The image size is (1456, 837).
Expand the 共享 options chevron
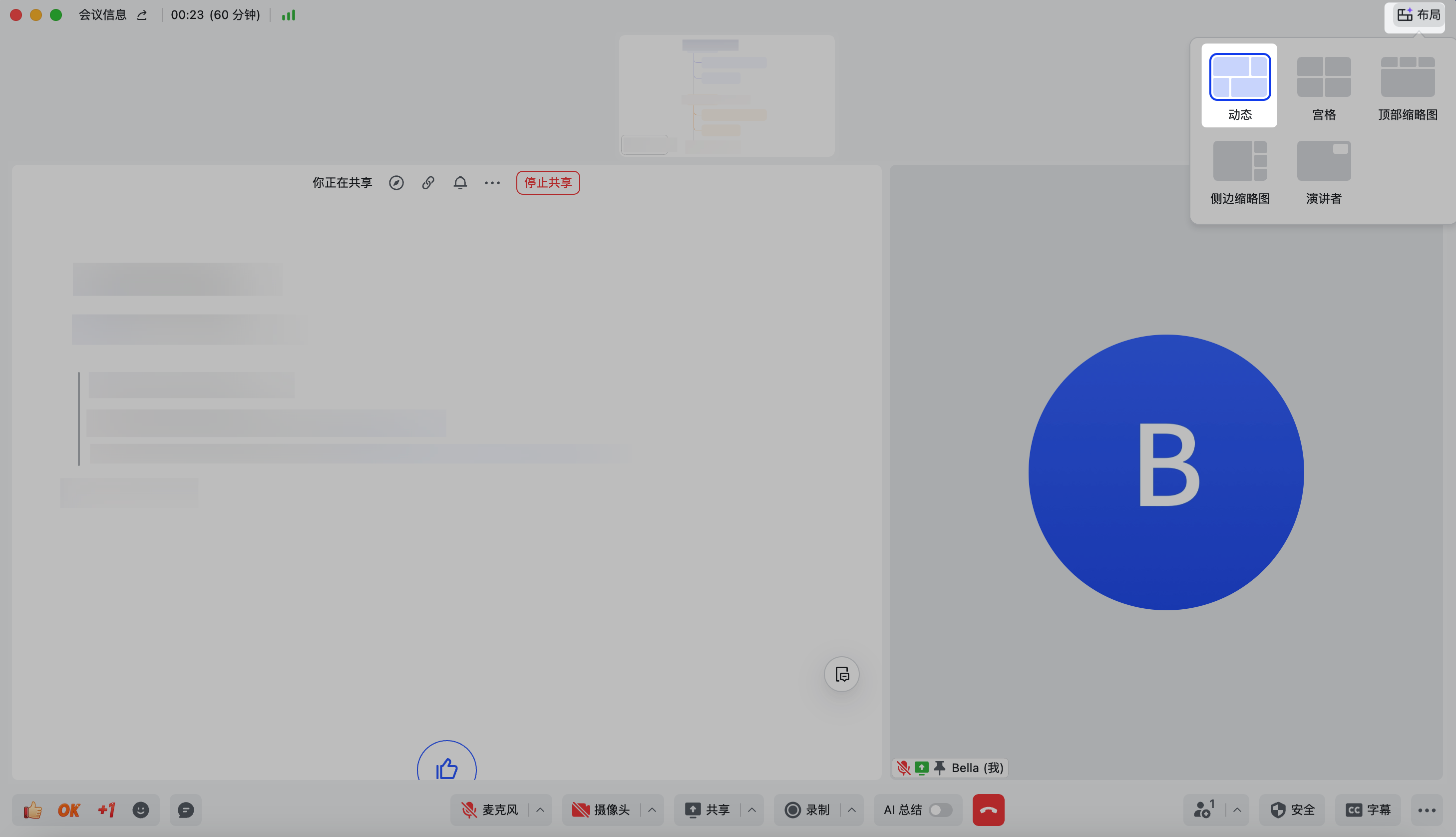point(751,810)
